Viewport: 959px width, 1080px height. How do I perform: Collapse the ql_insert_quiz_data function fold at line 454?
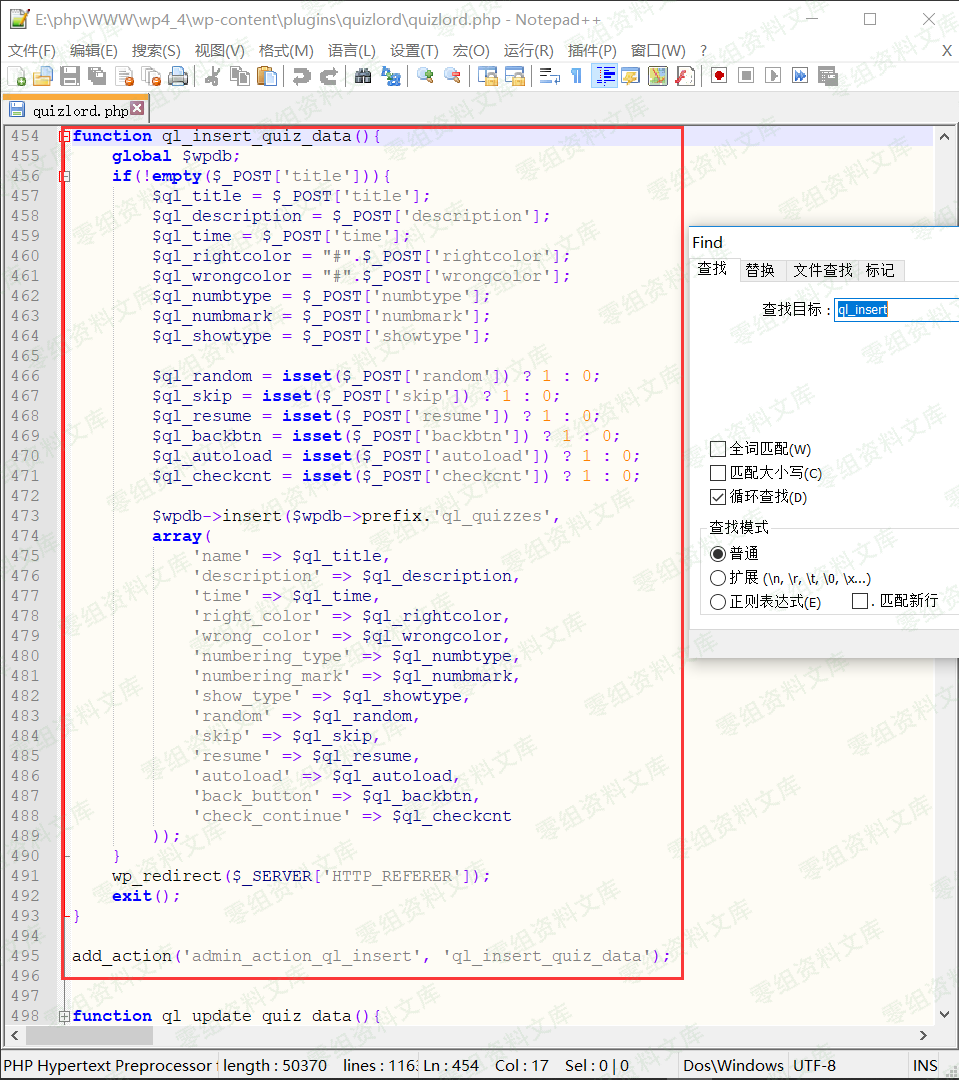click(x=64, y=136)
